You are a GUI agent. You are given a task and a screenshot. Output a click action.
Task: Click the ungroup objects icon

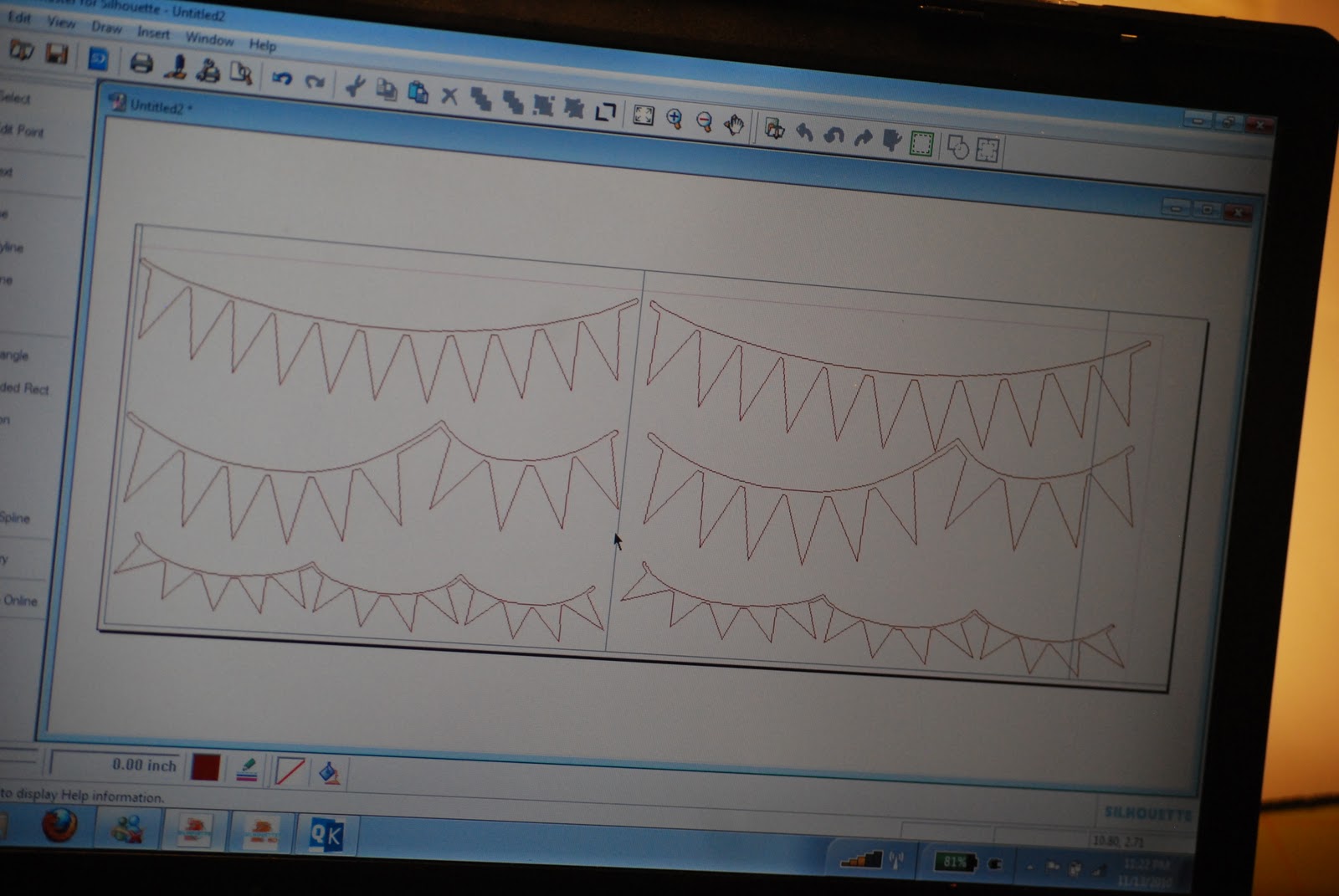pos(574,108)
